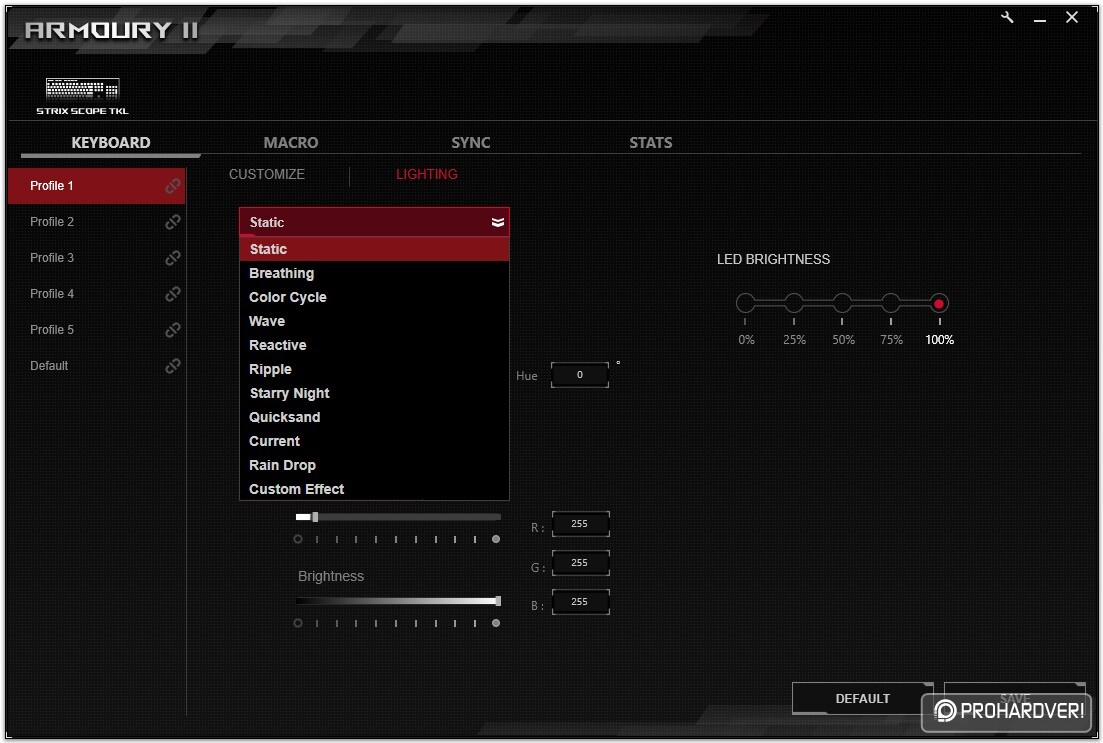Click the saturation slider handle above Brightness

[315, 517]
